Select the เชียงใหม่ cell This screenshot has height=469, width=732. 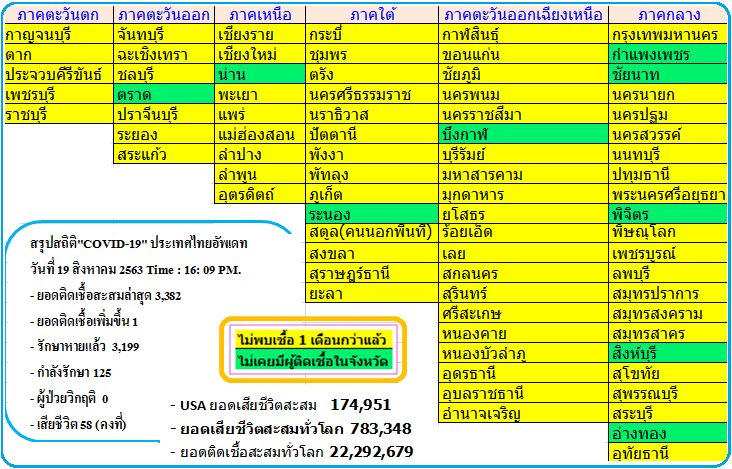point(260,54)
